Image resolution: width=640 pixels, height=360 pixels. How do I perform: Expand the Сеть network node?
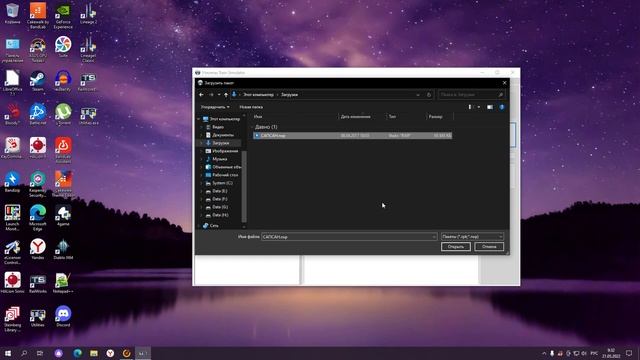coord(199,225)
